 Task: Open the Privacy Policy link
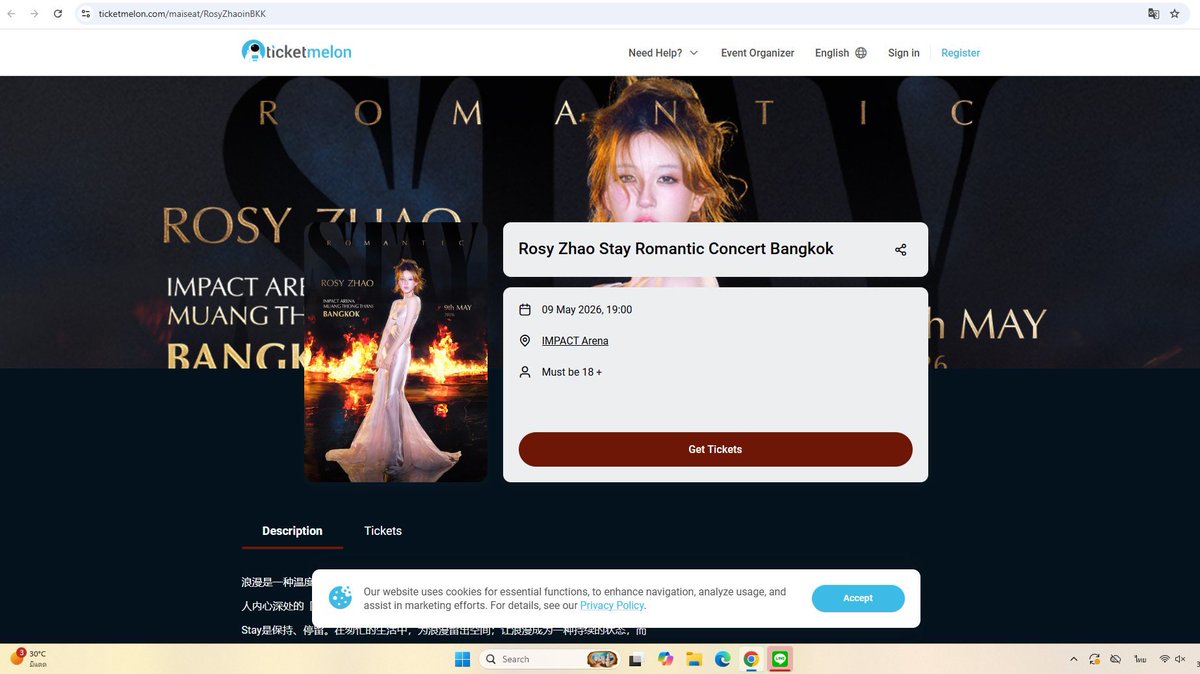click(x=612, y=605)
